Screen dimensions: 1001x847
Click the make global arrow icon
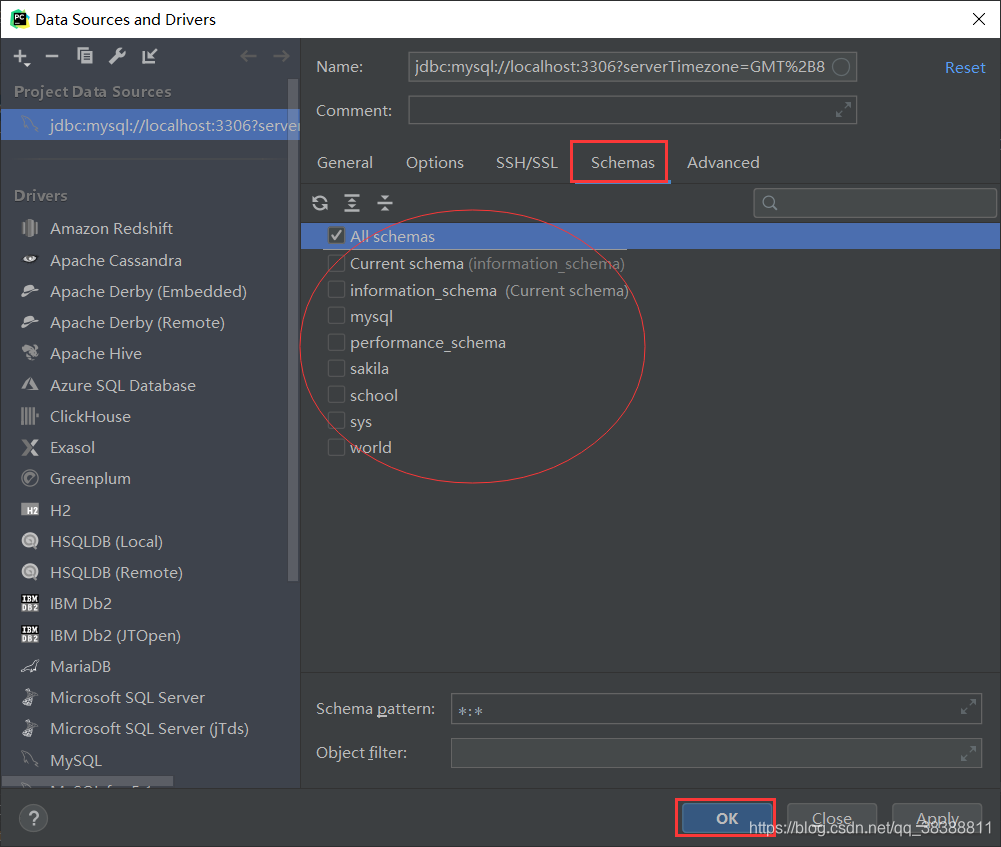coord(149,56)
